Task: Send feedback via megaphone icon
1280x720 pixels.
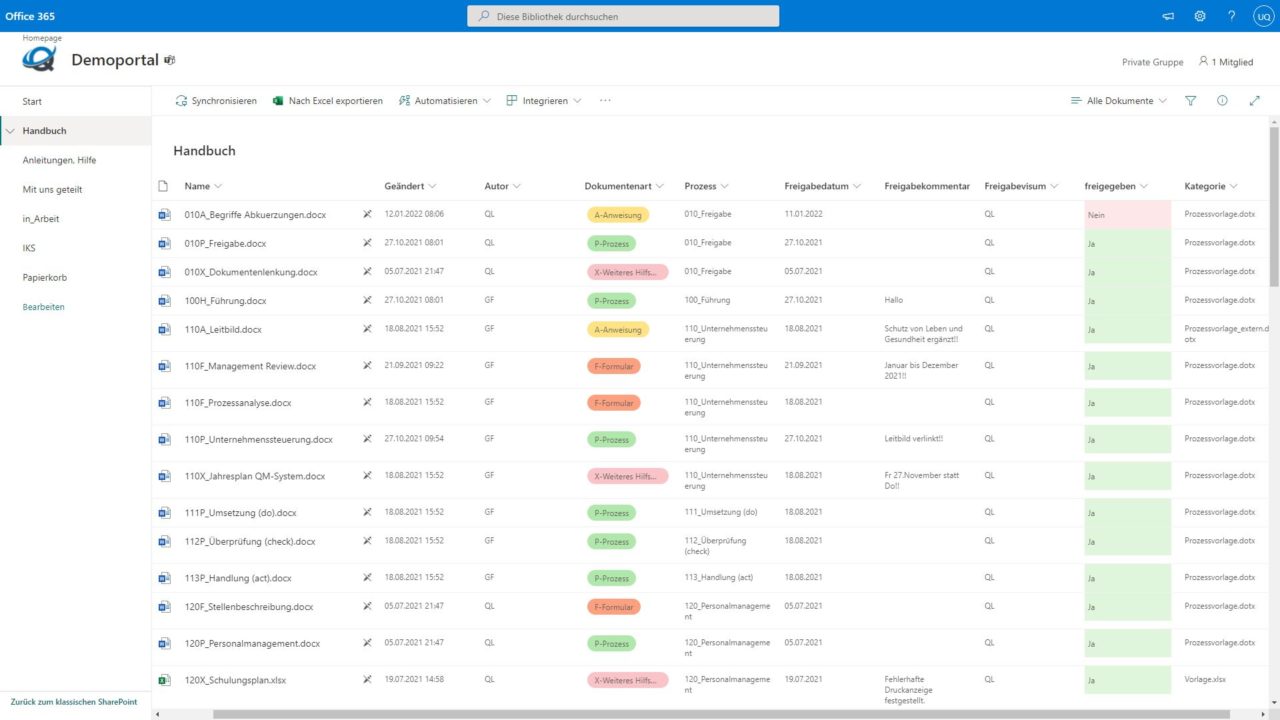Action: click(1167, 15)
